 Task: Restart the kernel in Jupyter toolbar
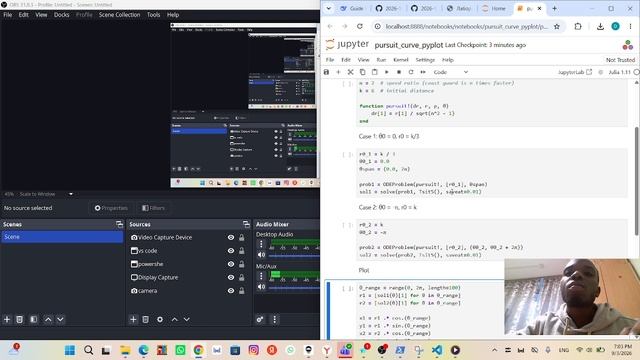(411, 72)
